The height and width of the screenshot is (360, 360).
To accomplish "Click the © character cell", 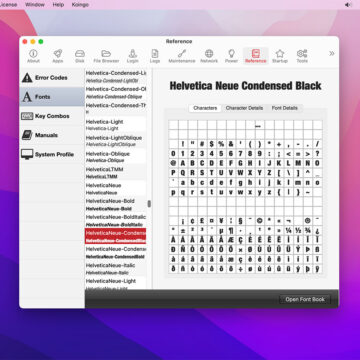I will point(260,221).
